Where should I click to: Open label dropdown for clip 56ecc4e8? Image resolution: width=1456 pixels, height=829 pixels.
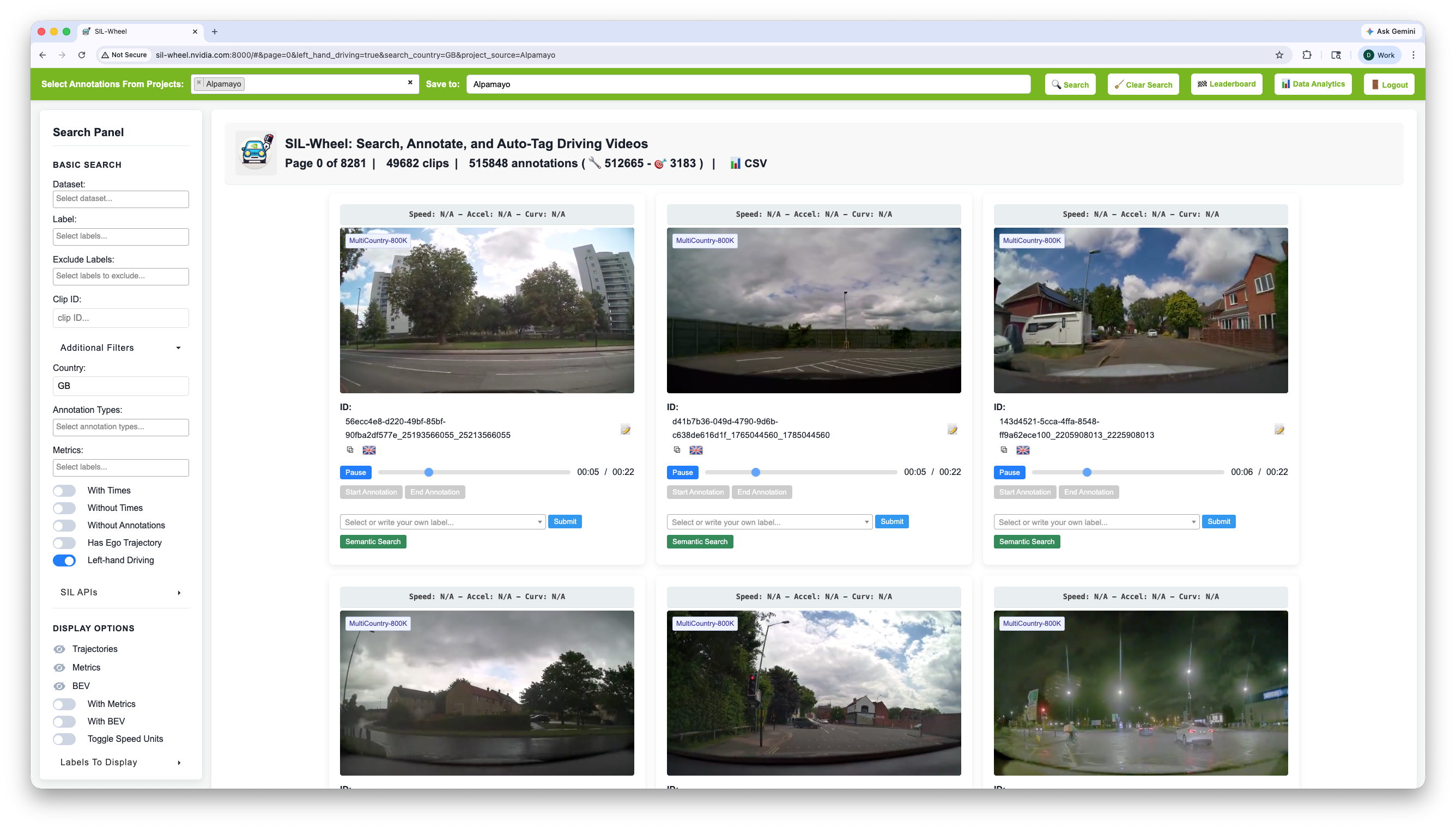pyautogui.click(x=442, y=522)
